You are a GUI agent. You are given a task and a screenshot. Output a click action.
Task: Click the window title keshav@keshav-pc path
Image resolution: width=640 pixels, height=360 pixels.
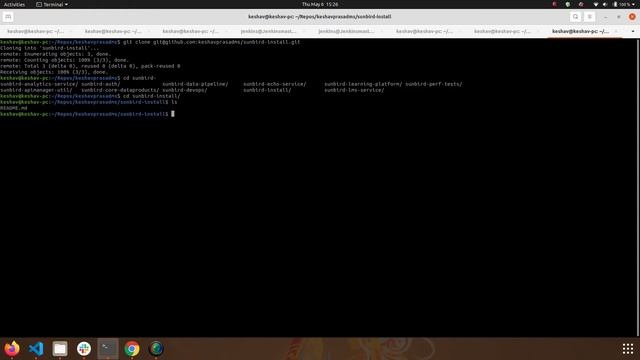[x=320, y=17]
